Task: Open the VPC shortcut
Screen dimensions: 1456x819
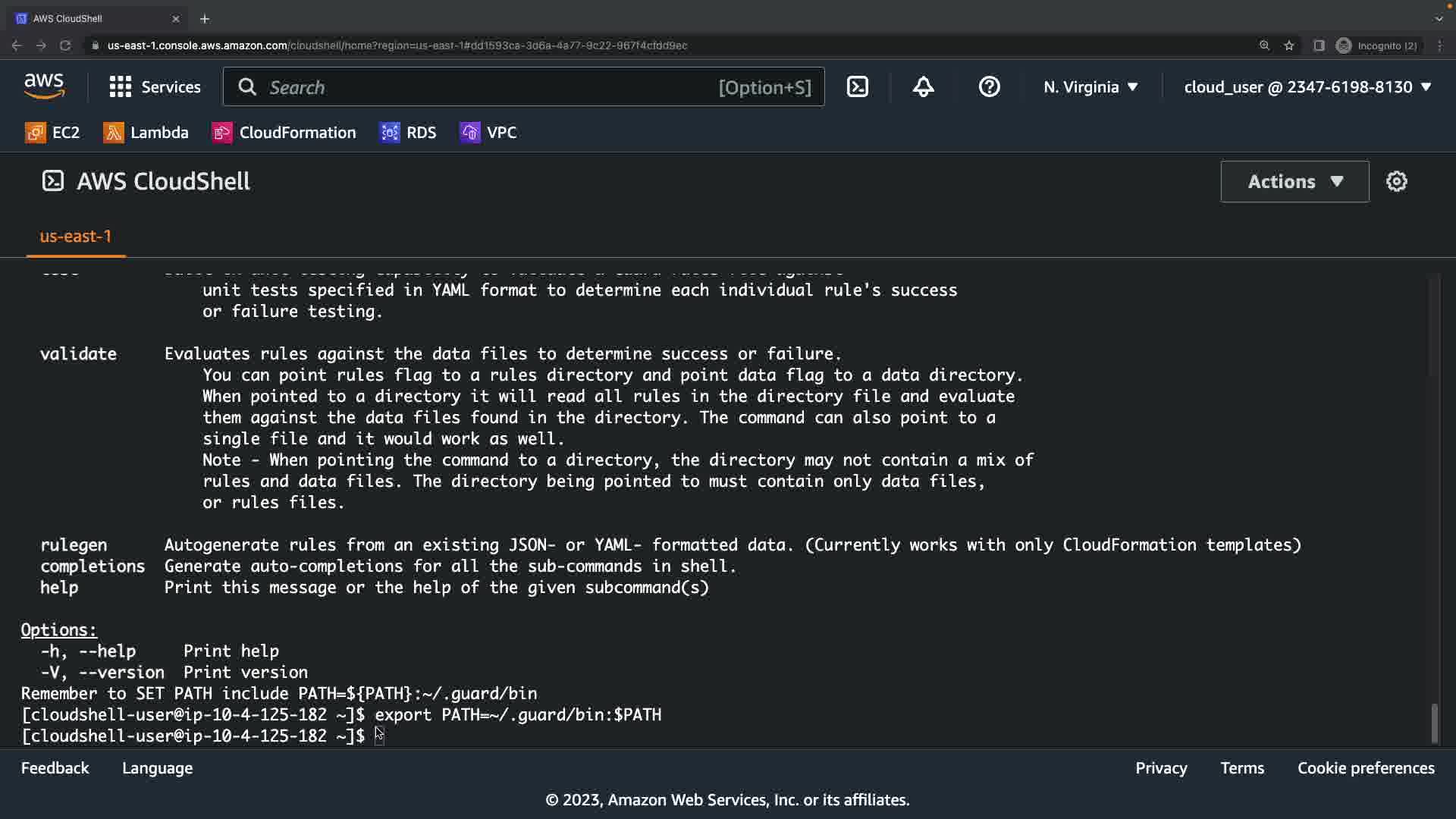Action: [488, 133]
